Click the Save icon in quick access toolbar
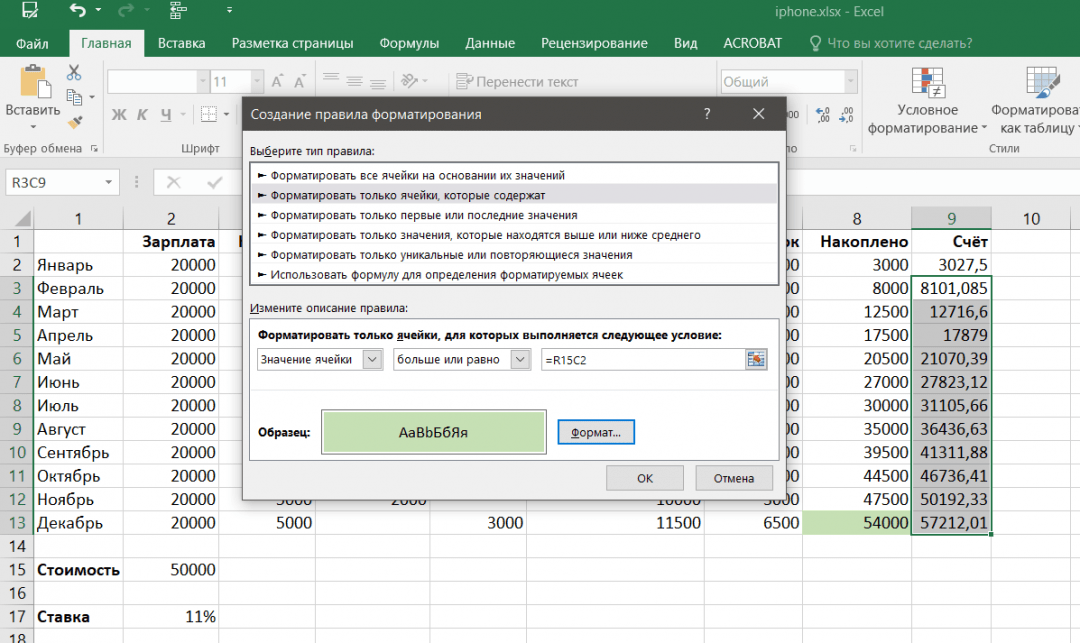Image resolution: width=1080 pixels, height=643 pixels. pyautogui.click(x=29, y=12)
